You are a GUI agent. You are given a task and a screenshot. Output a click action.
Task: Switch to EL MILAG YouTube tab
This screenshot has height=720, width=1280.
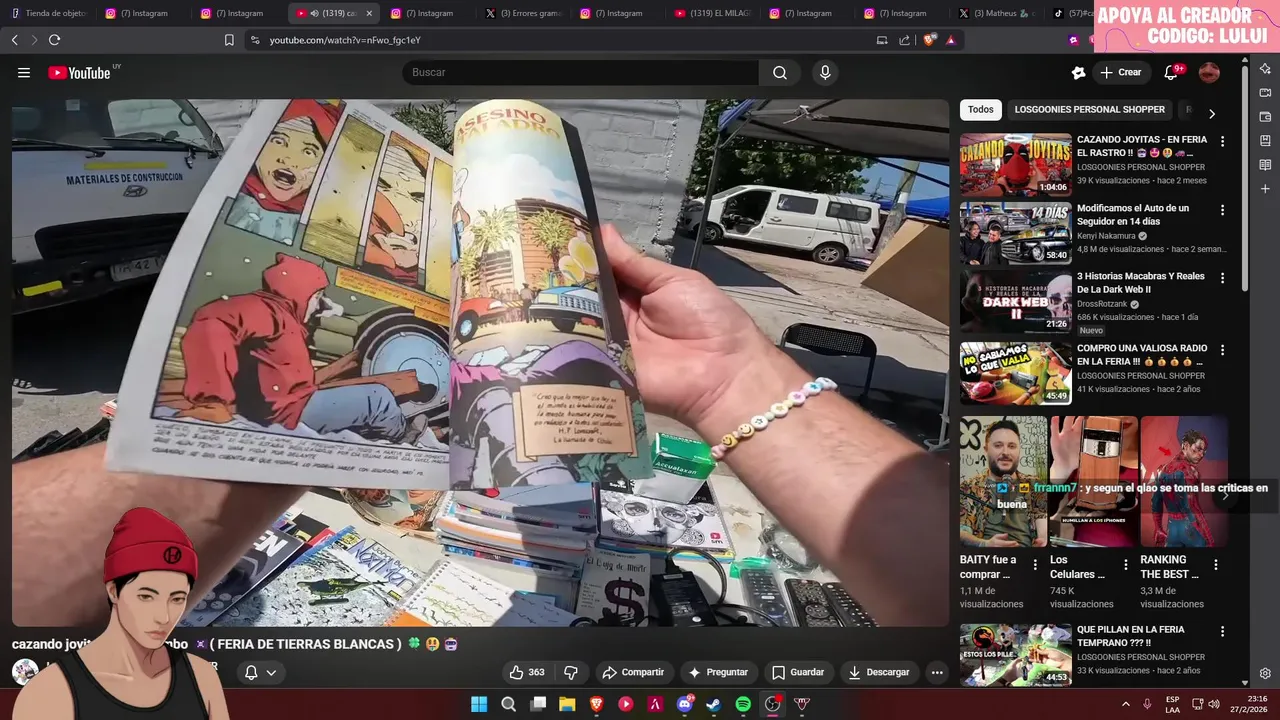point(711,13)
